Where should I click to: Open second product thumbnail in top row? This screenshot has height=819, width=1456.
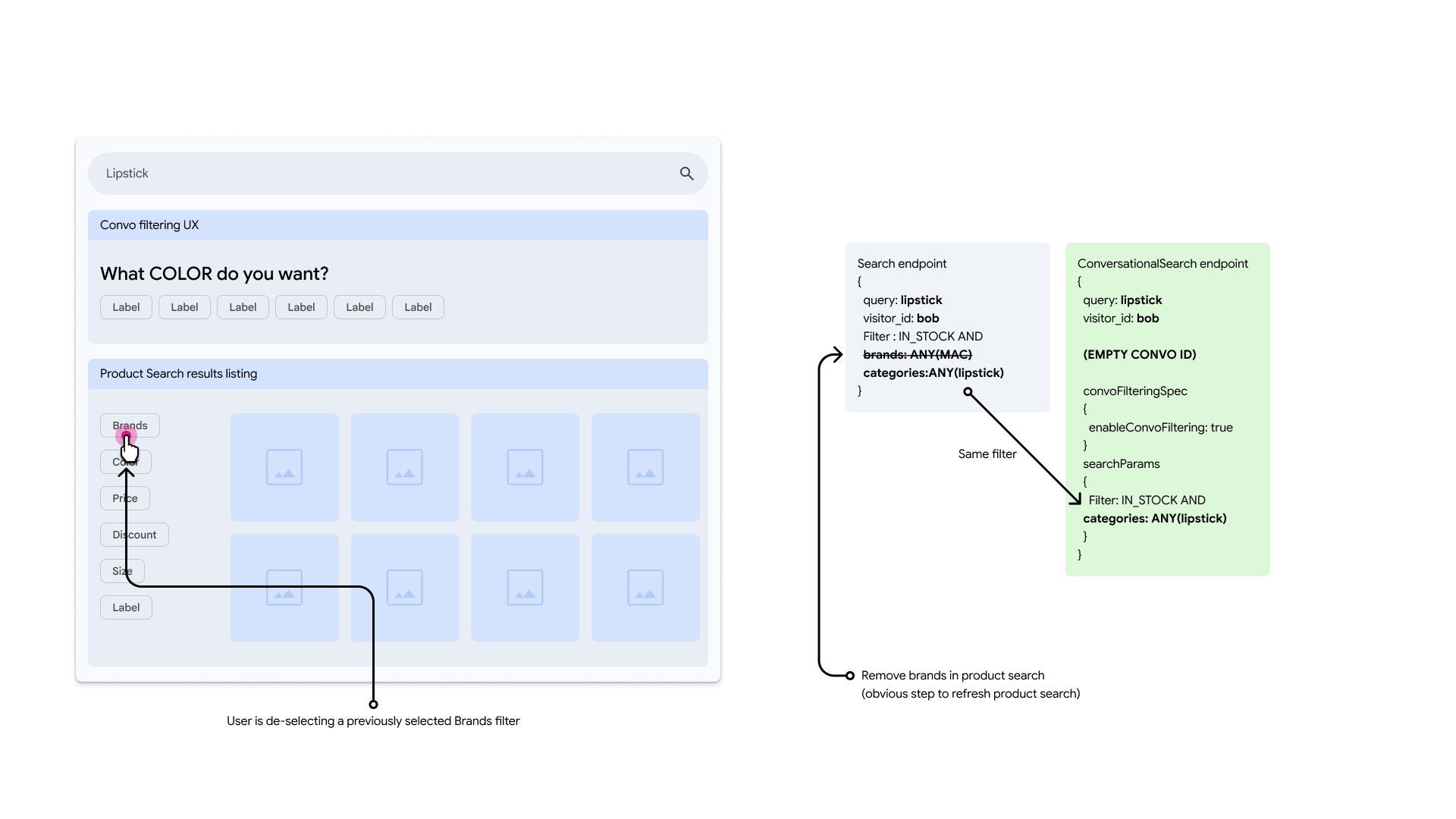pos(405,467)
